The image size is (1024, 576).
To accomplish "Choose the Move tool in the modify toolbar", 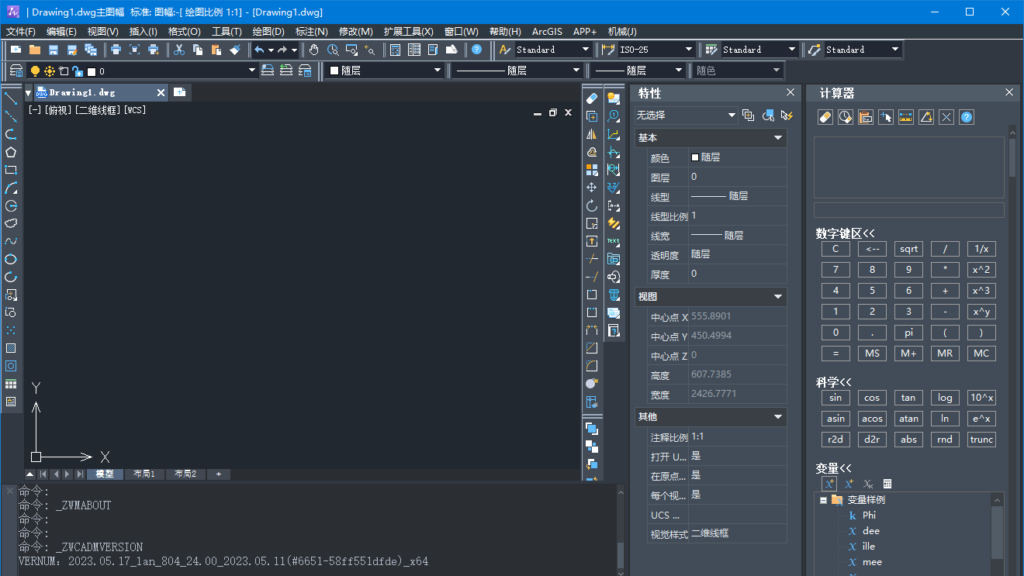I will [x=592, y=187].
